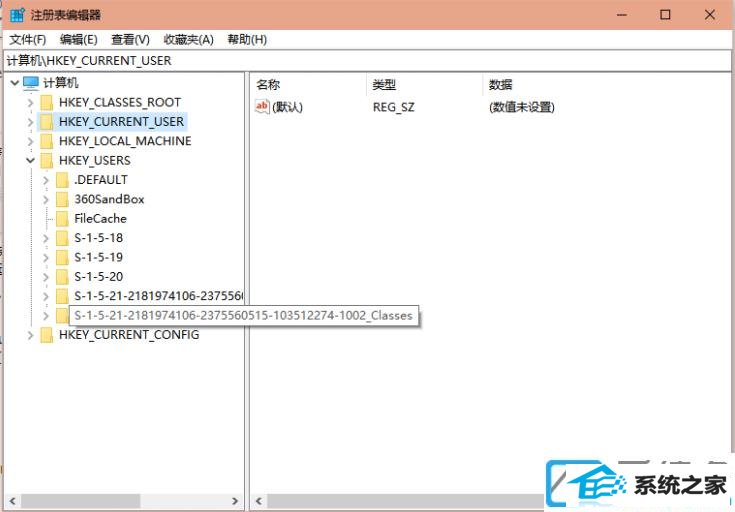Click the HKEY_CURRENT_USER folder icon
The image size is (735, 512).
tap(46, 122)
